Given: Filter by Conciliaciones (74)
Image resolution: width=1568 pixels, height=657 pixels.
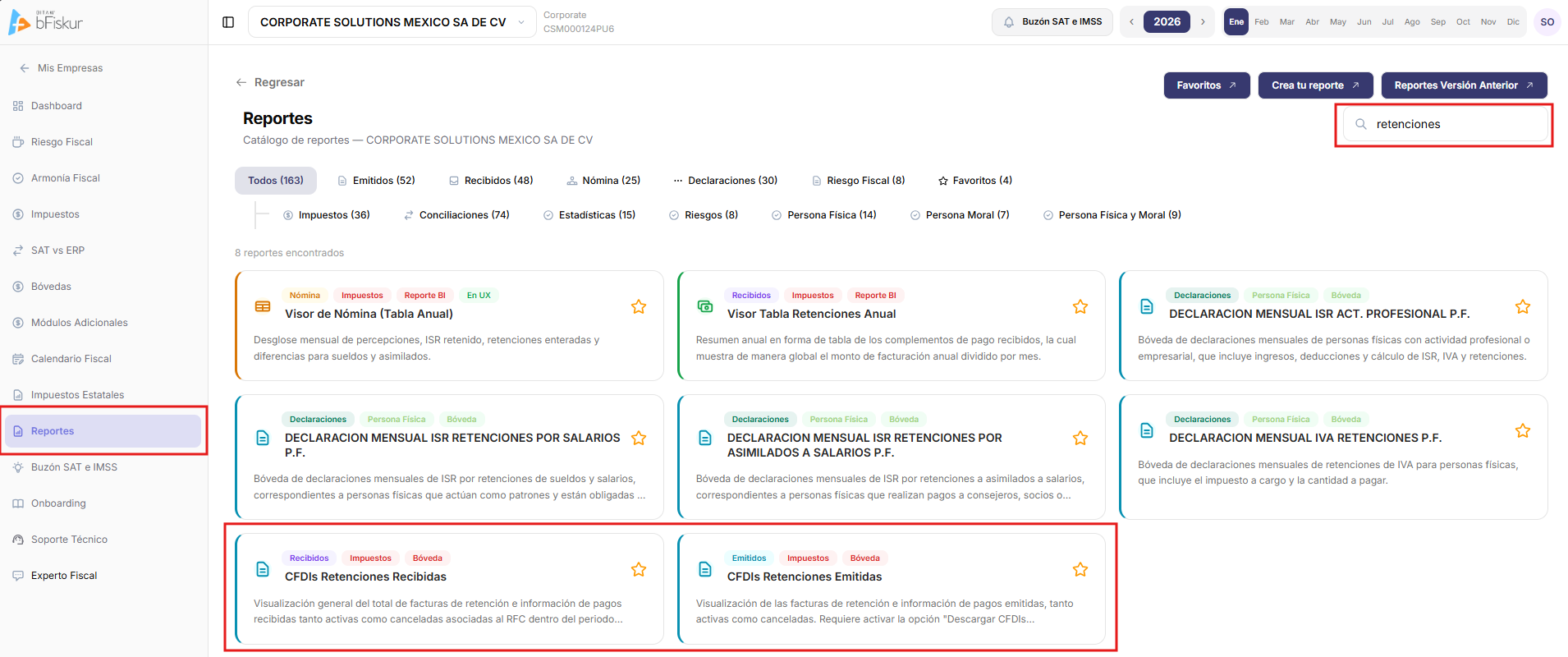Looking at the screenshot, I should click(456, 215).
